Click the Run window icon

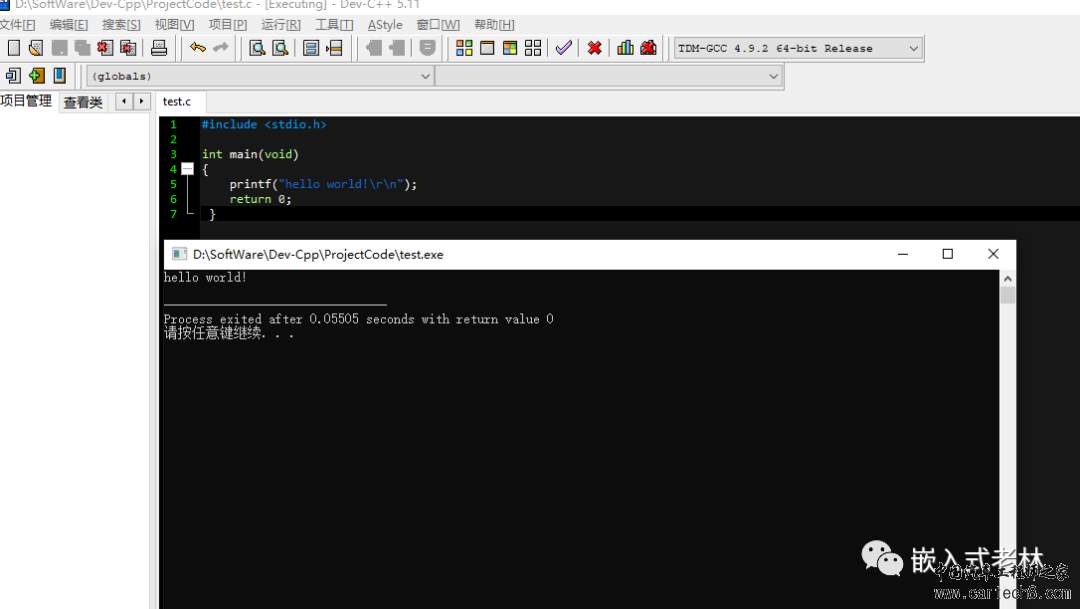tap(487, 48)
